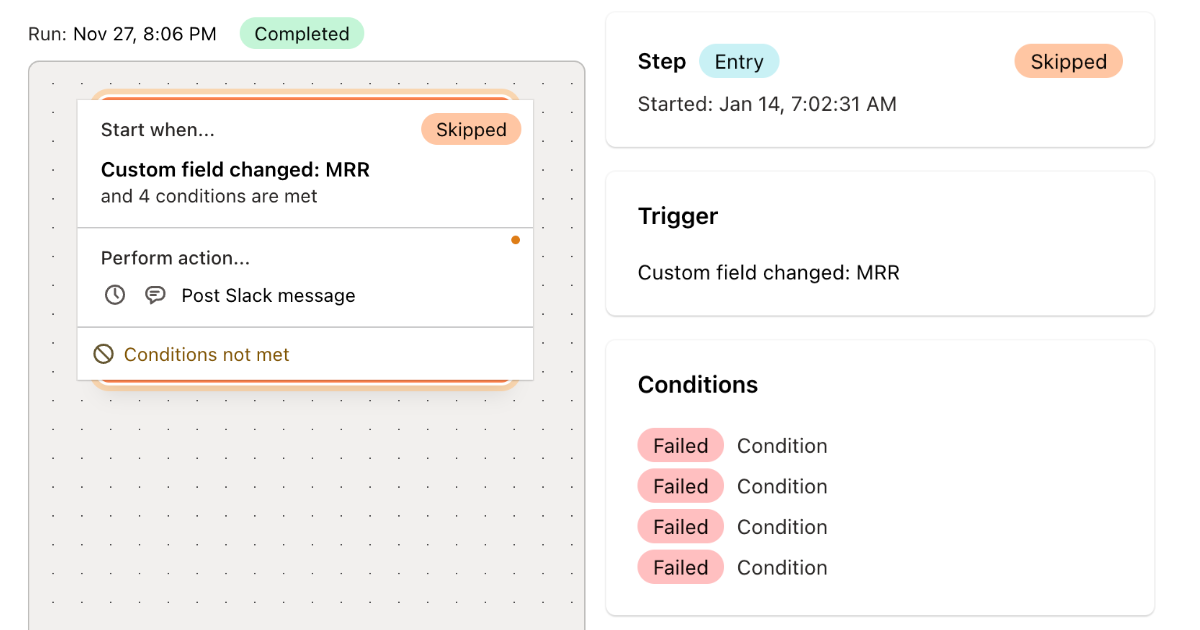Open the Step panel header
Screen dimensions: 1200x630
[x=661, y=61]
